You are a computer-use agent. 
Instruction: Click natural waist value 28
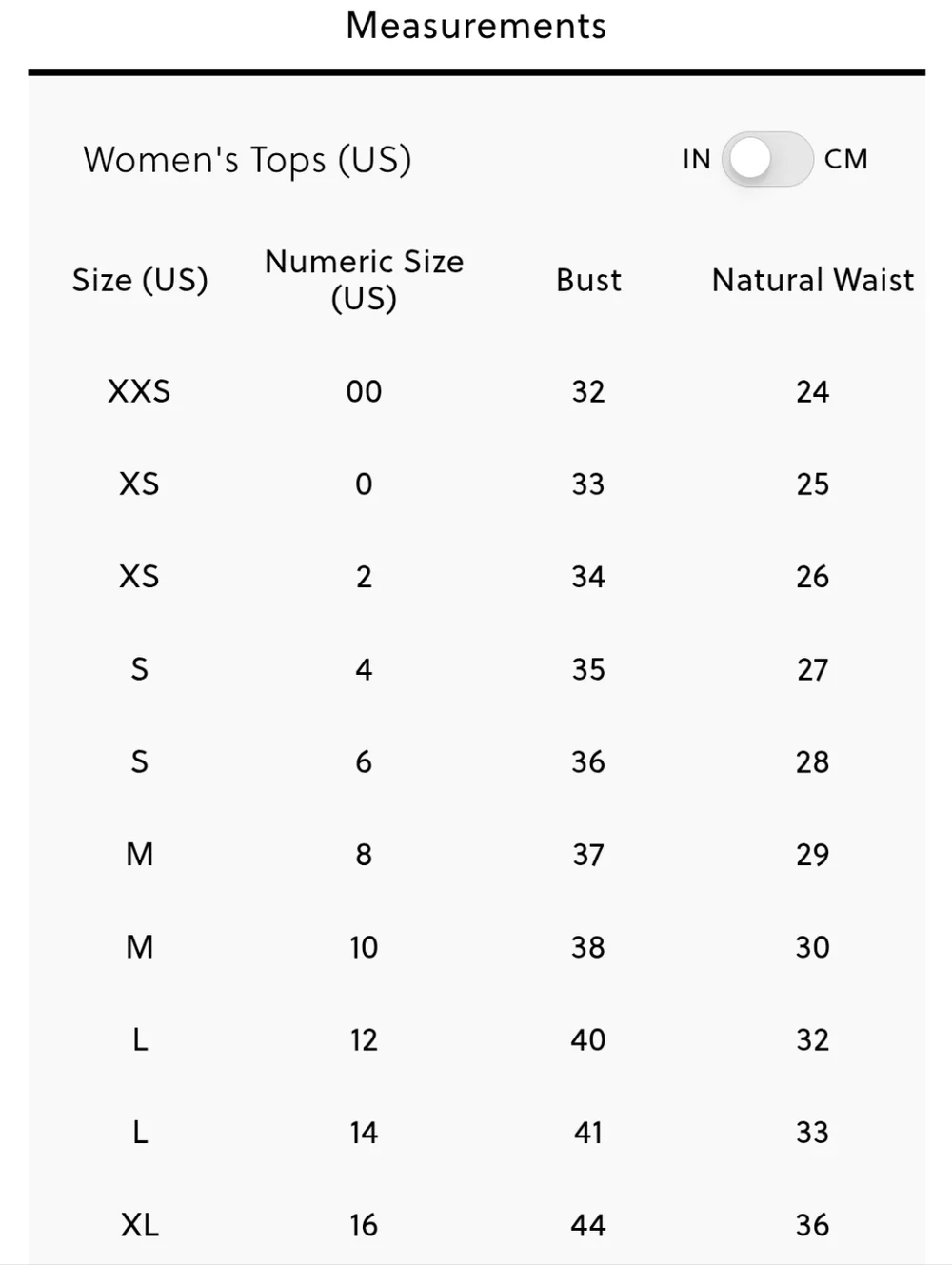tap(813, 761)
